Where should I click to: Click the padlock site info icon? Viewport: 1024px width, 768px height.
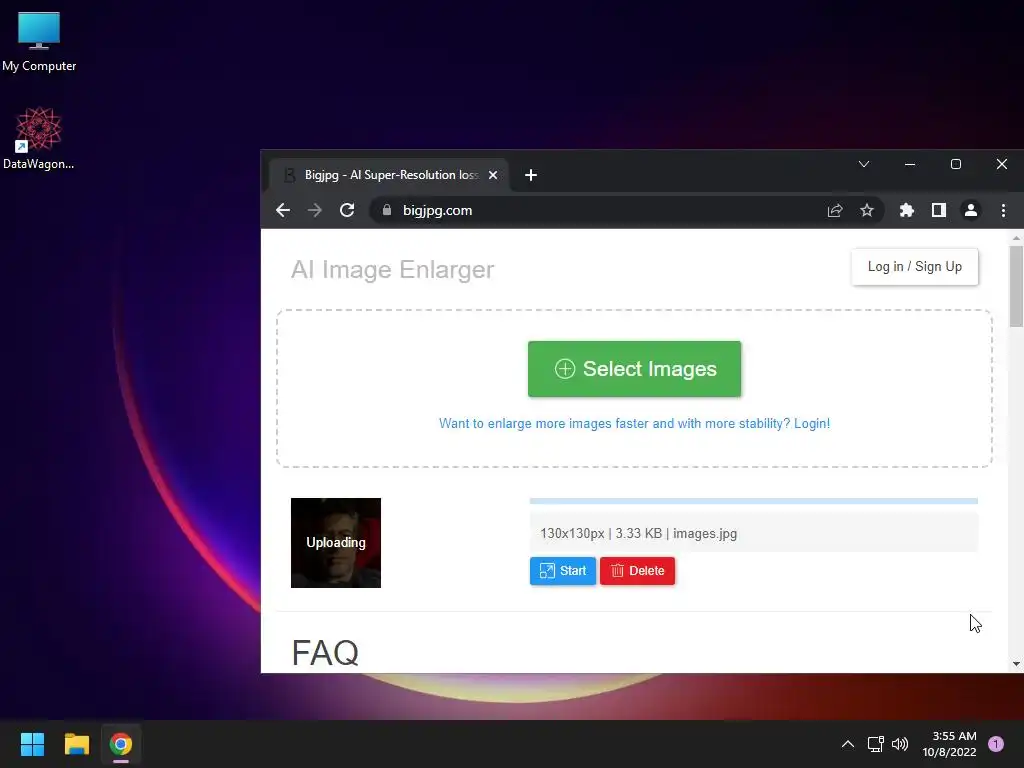pyautogui.click(x=387, y=210)
